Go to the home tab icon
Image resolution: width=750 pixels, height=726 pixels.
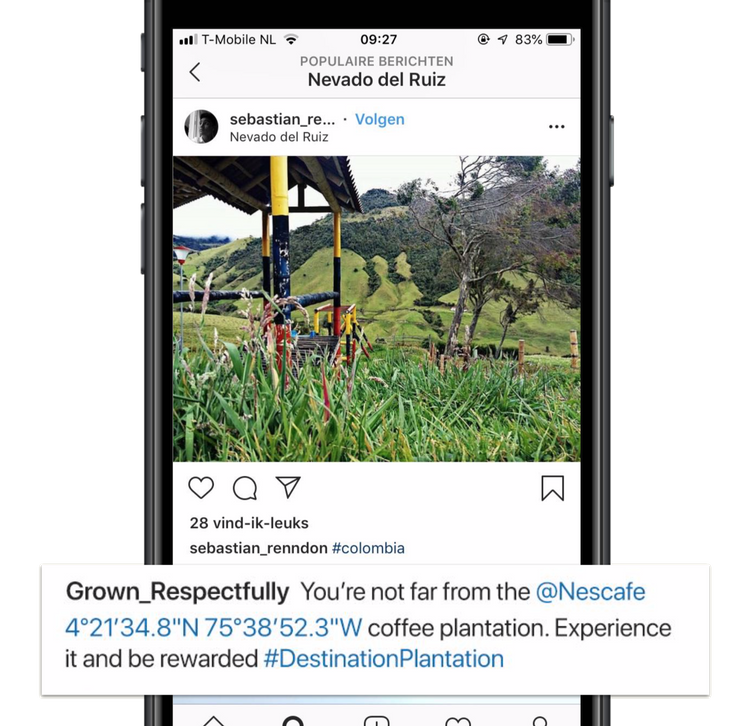(x=214, y=721)
